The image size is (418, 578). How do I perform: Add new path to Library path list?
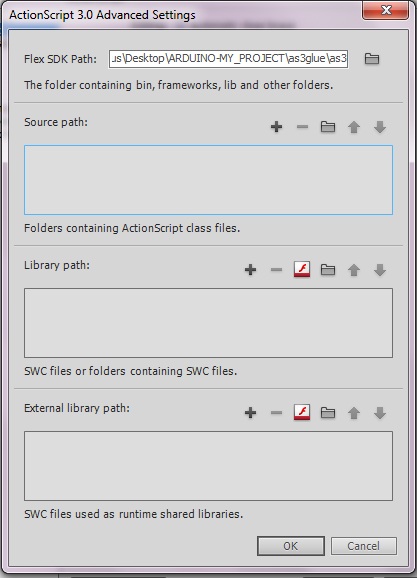pos(250,270)
